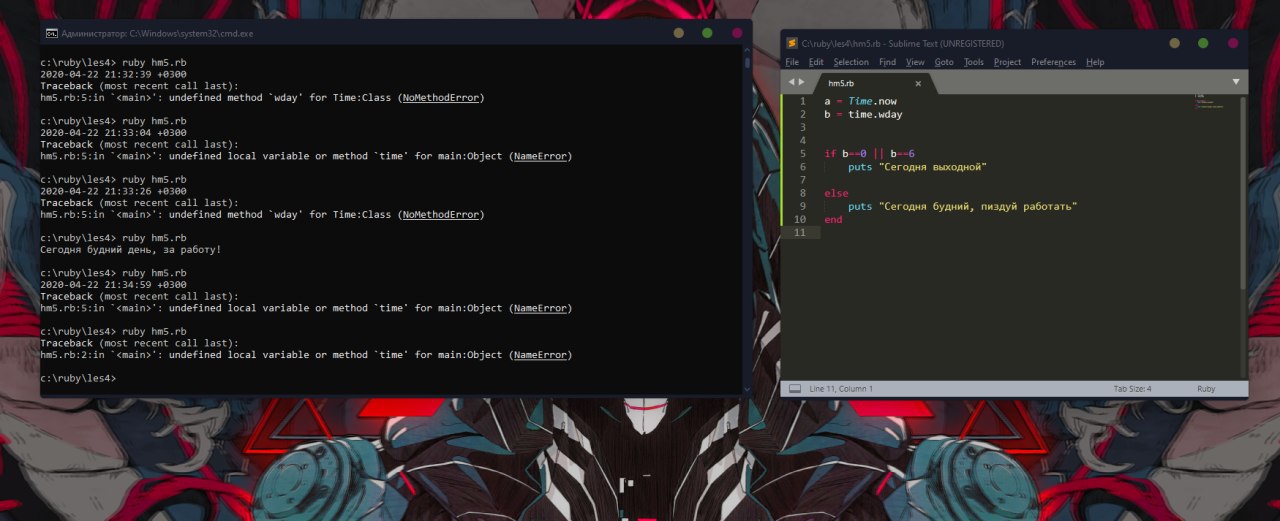Click the cmd window title text
The image size is (1280, 521).
pos(157,33)
